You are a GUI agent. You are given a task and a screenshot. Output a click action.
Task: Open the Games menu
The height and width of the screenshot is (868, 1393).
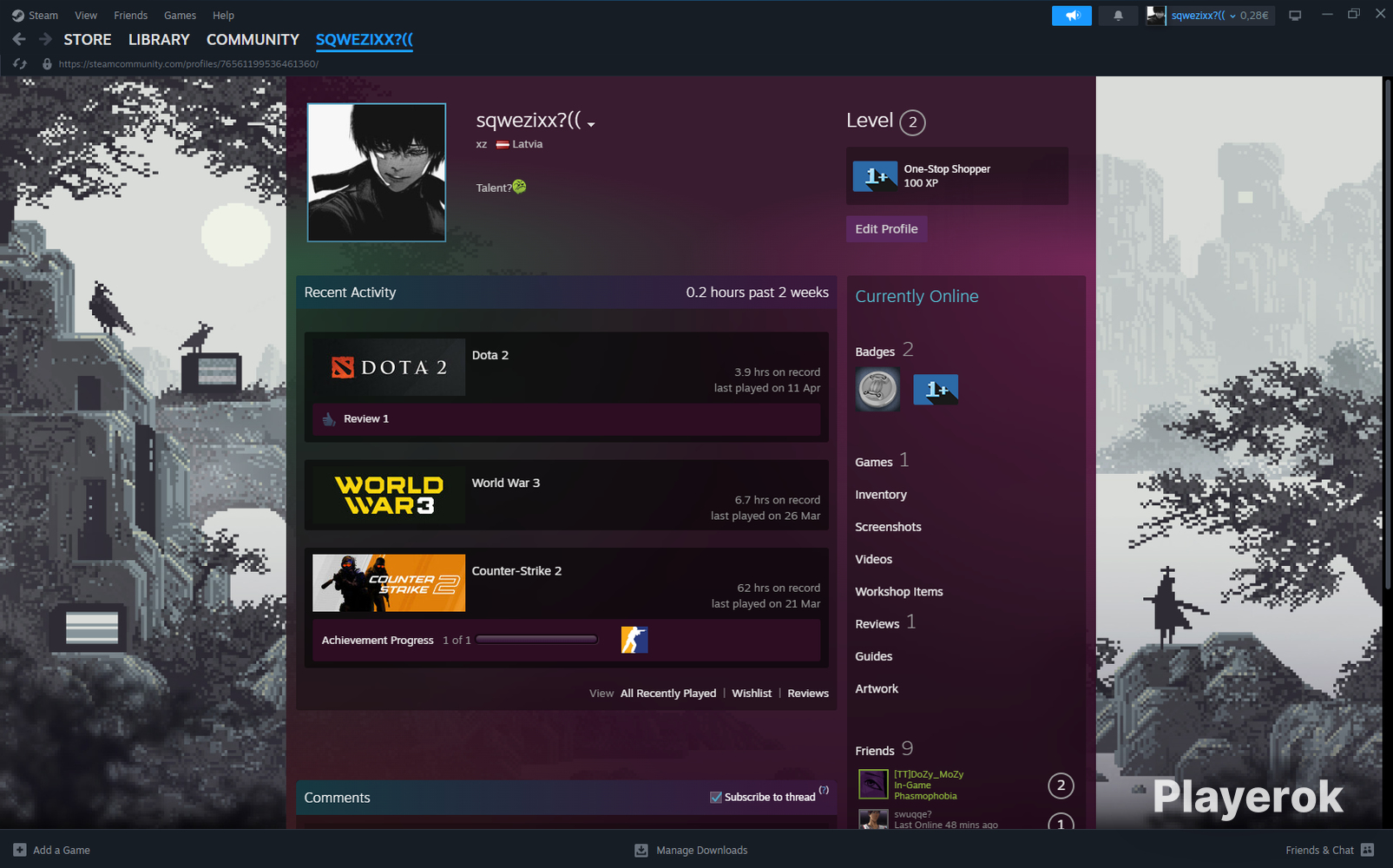(x=181, y=16)
